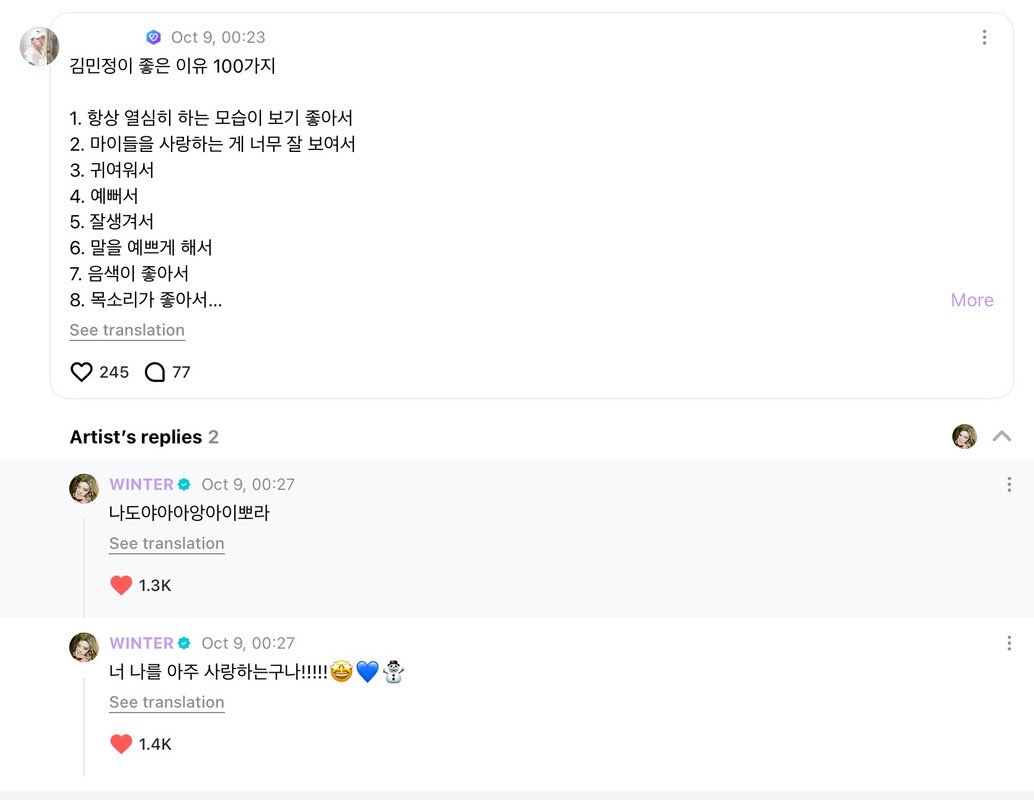This screenshot has width=1034, height=800.
Task: Click WINTER's avatar on the first reply
Action: [84, 488]
